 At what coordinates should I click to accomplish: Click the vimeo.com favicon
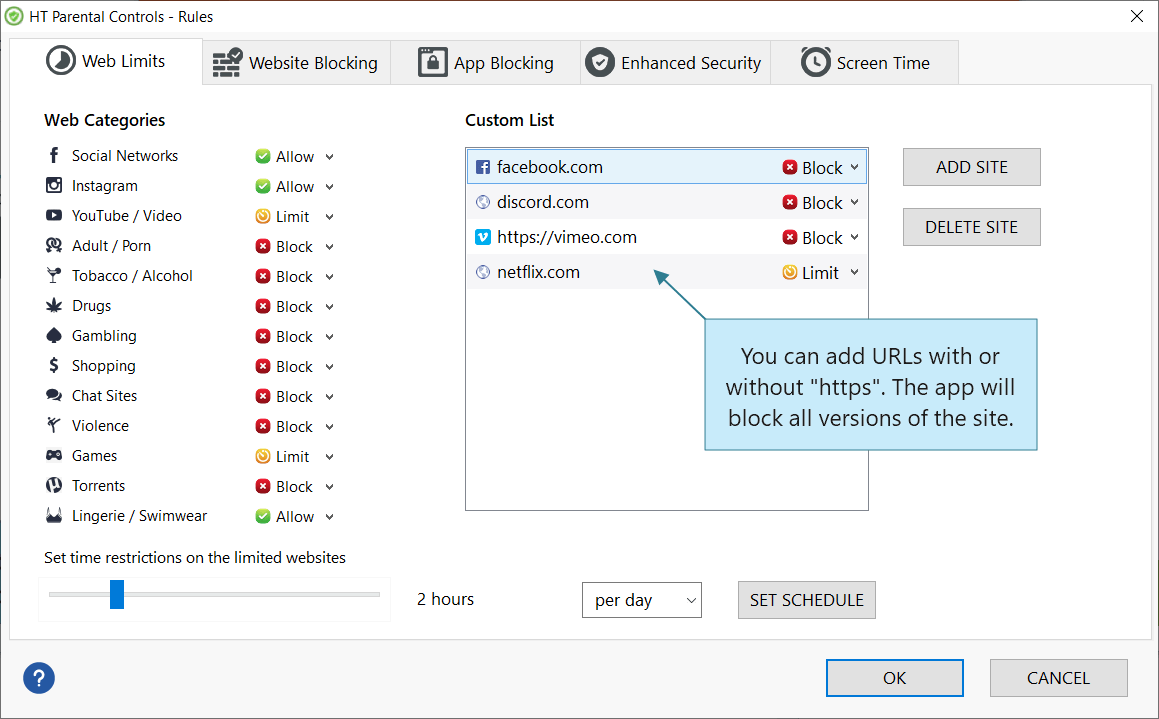tap(483, 237)
